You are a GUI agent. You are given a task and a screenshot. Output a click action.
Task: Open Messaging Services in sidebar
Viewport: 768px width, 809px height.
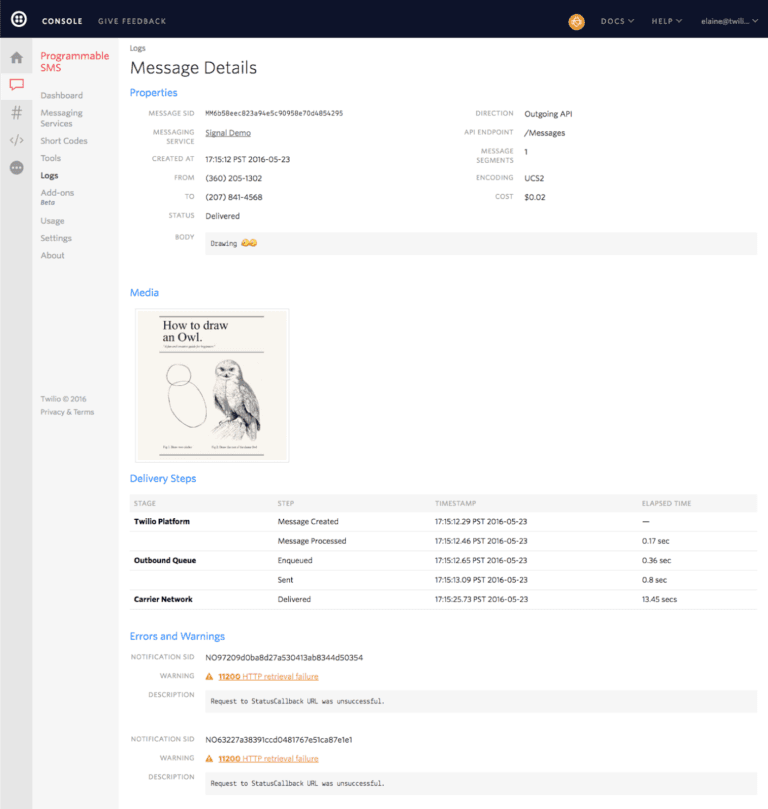tap(61, 118)
